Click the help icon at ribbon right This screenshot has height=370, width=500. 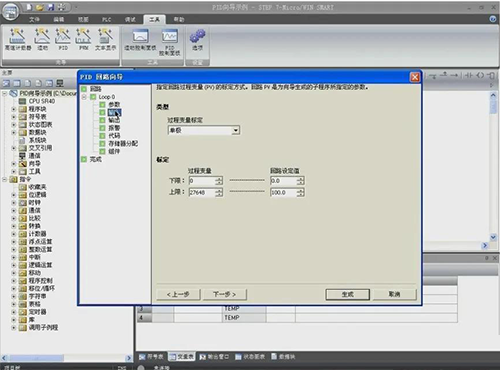point(493,19)
